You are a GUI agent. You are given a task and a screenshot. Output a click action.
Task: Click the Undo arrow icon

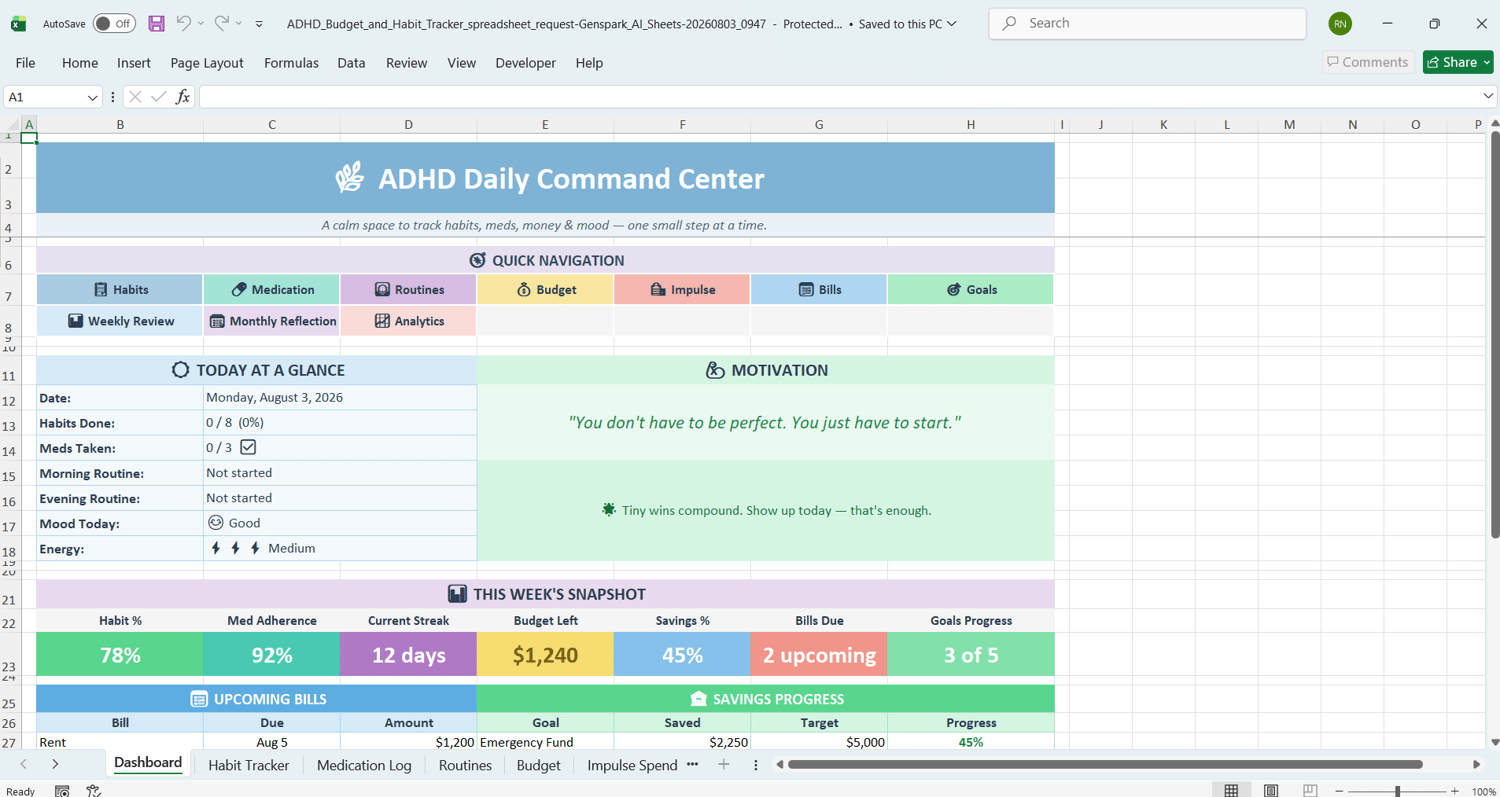(x=183, y=23)
